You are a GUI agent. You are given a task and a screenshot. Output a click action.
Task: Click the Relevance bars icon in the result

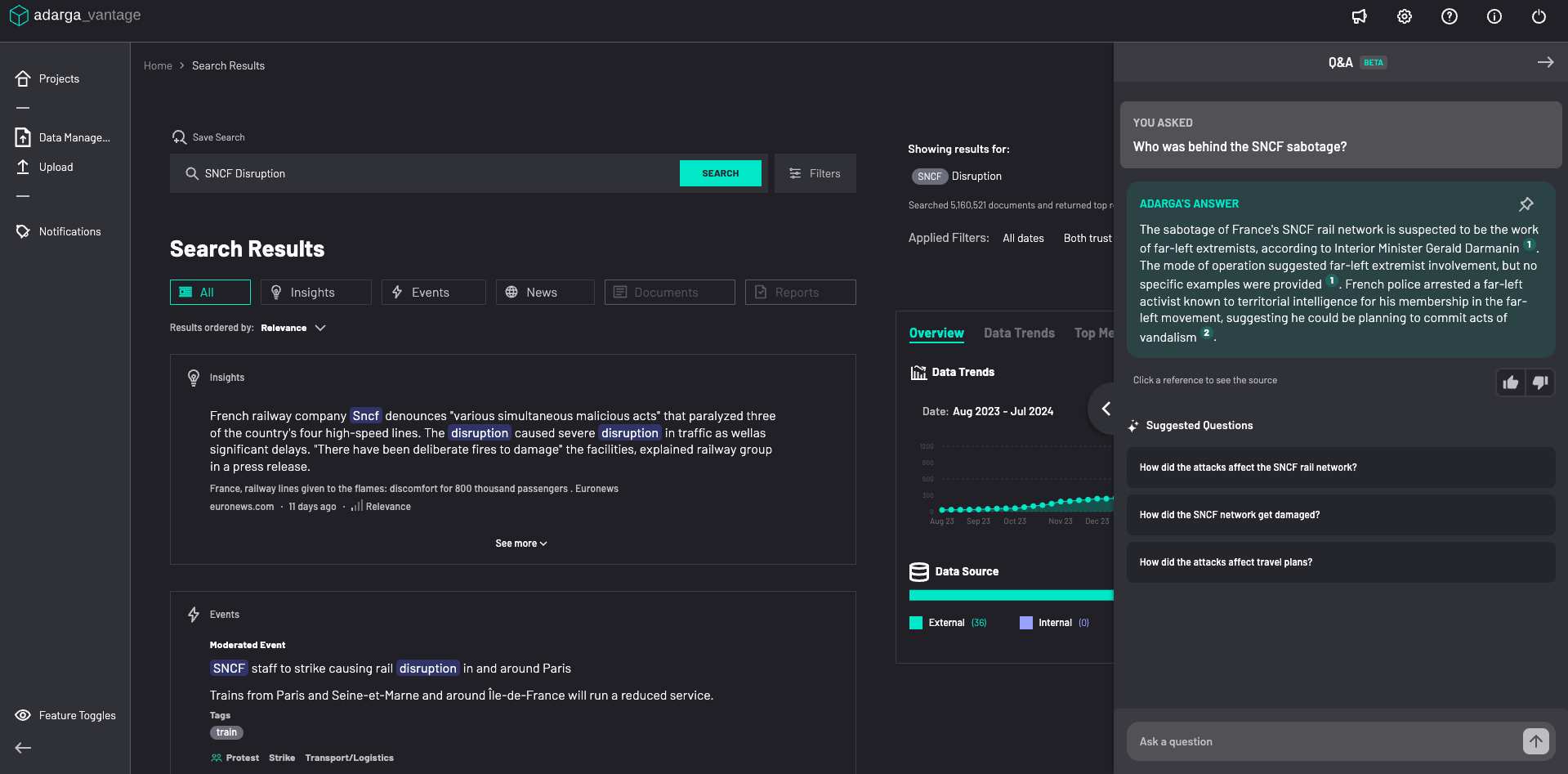coord(357,506)
